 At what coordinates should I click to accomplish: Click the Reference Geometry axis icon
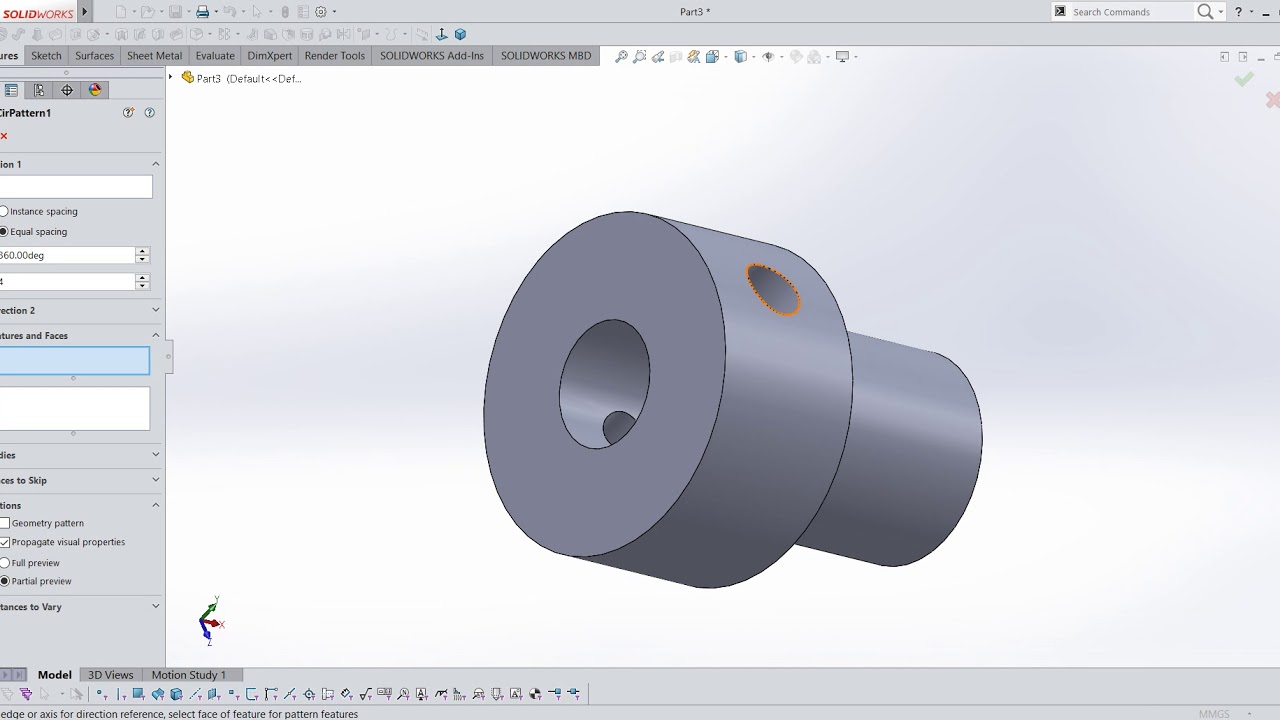pos(441,35)
